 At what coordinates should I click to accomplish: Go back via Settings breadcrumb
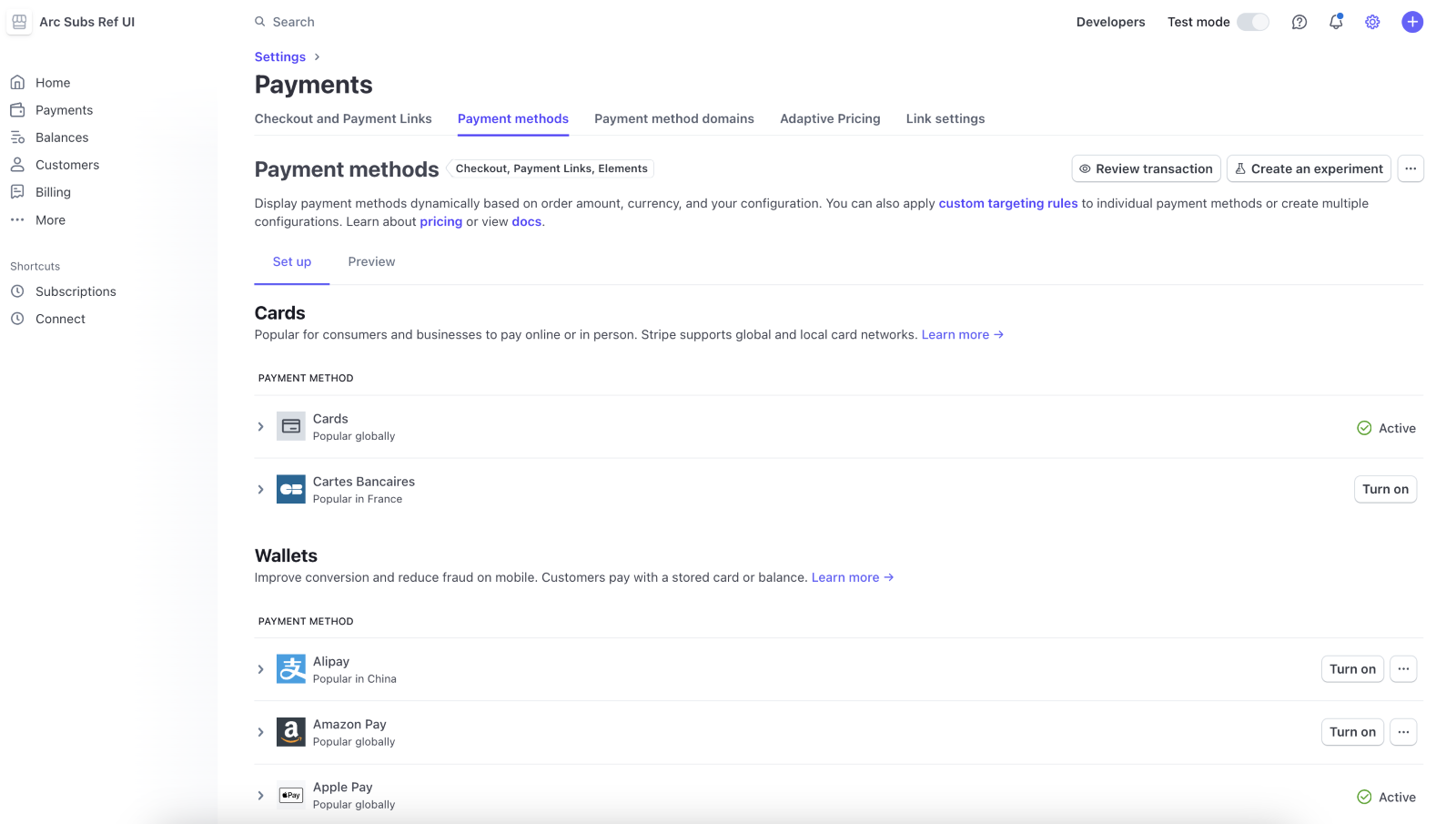280,56
